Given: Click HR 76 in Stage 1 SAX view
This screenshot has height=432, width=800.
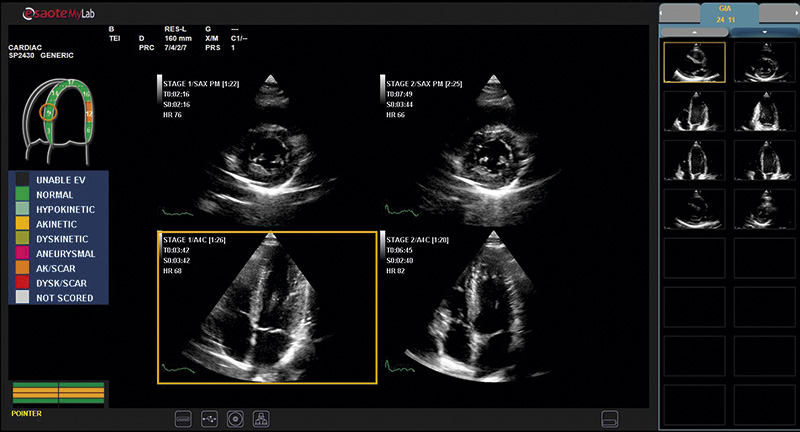Looking at the screenshot, I should [172, 115].
